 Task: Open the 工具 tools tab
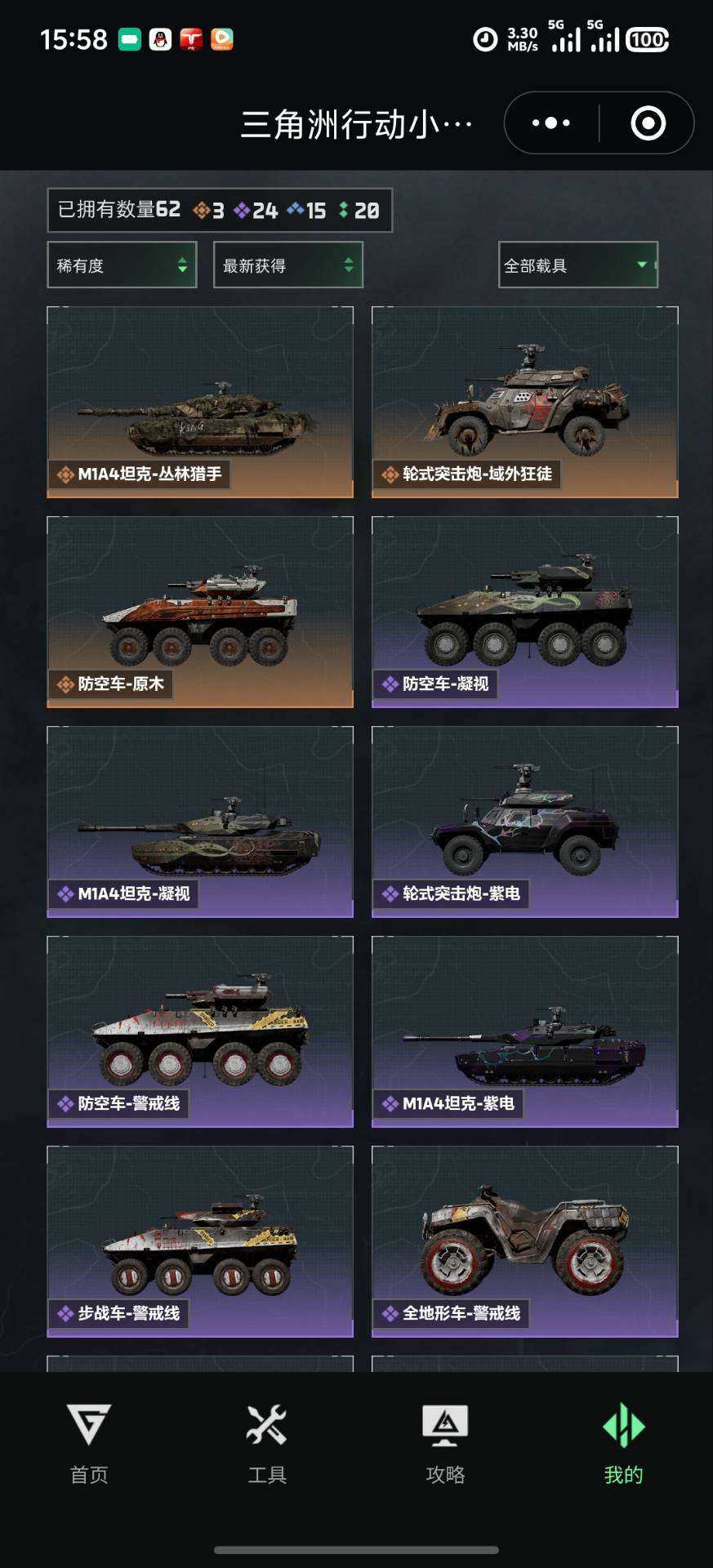pyautogui.click(x=267, y=1444)
